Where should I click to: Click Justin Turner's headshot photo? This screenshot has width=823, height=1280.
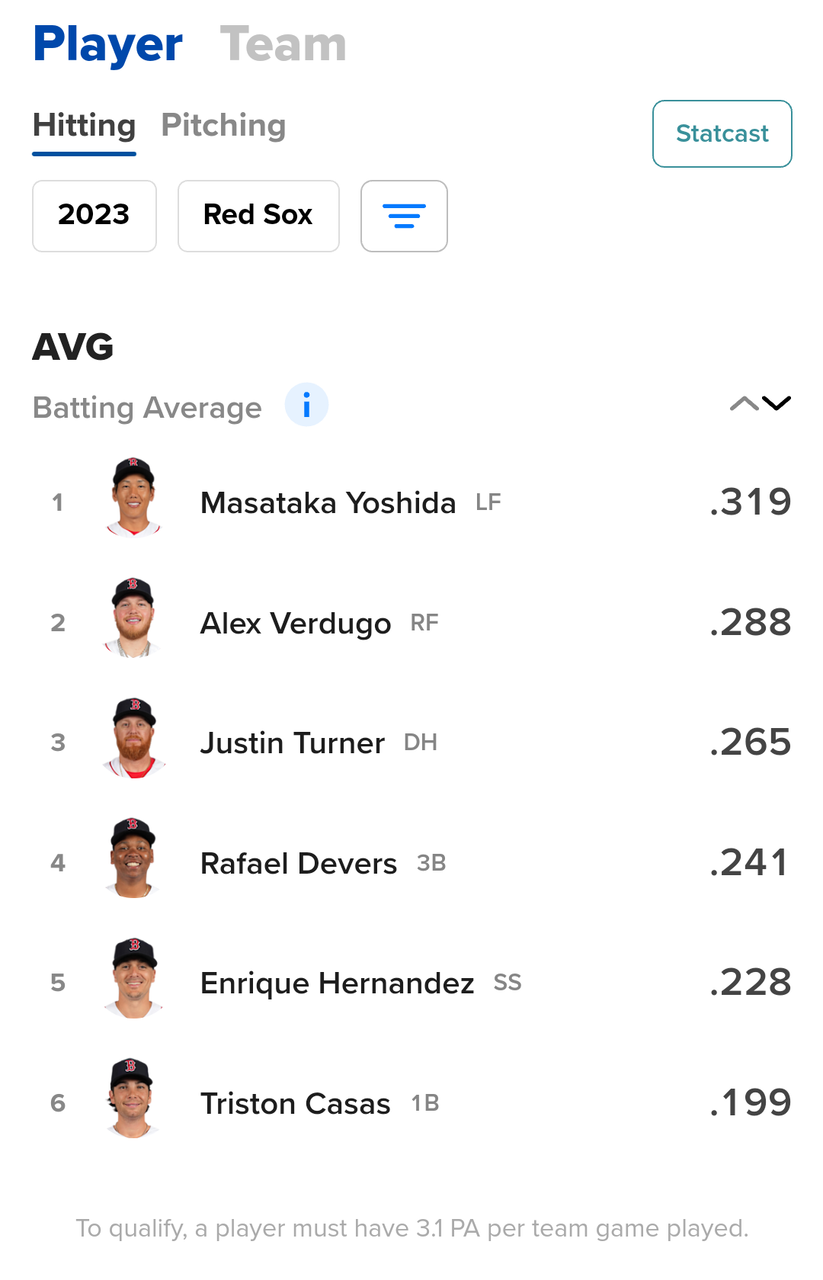click(x=133, y=738)
